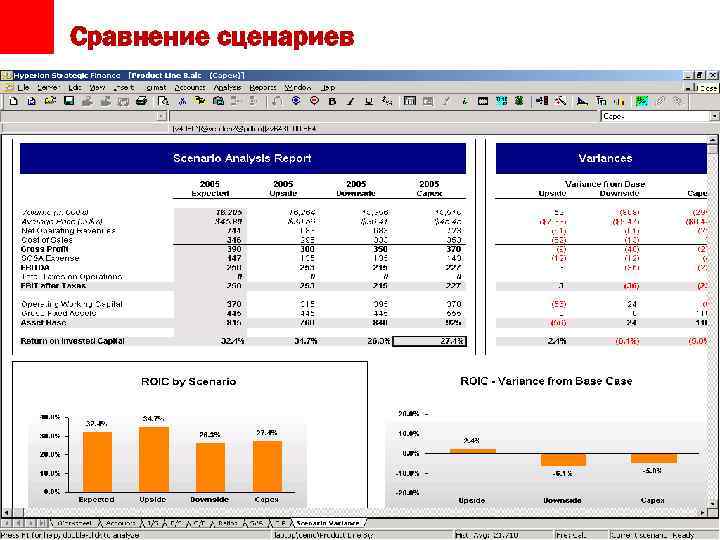Click the blue triangle ruler toolbar icon
Screen dimensions: 720x540
click(x=582, y=101)
